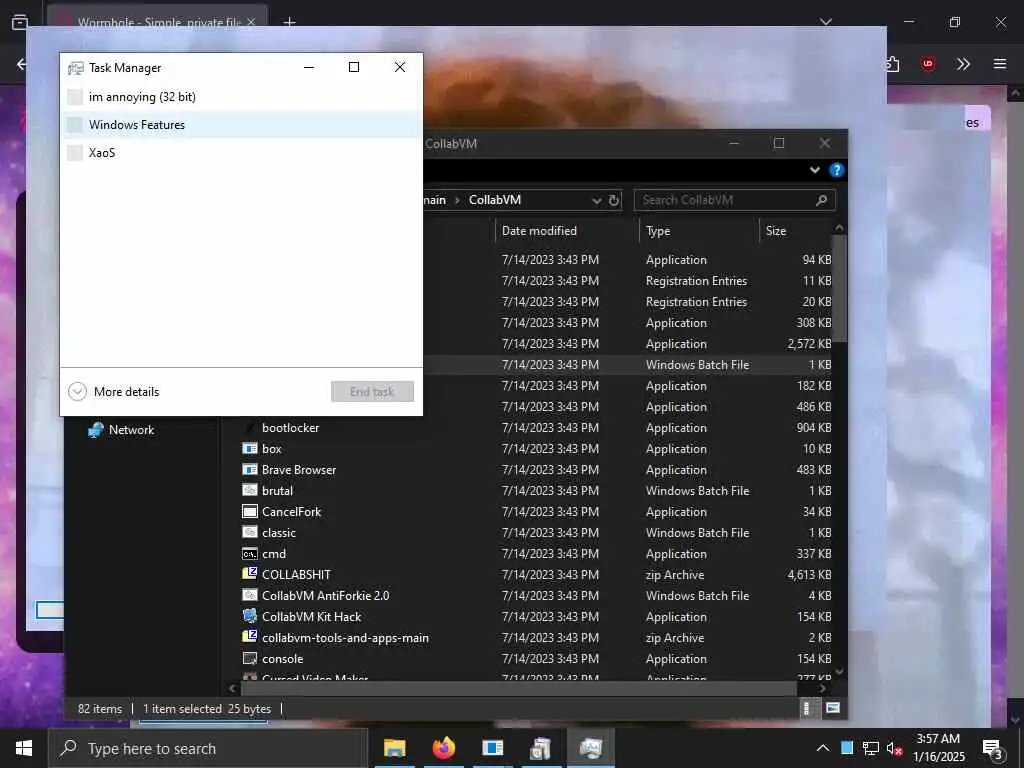Screen dimensions: 1024x768
Task: Select CollabVM AntiForkie 2.0 file icon
Action: point(249,596)
